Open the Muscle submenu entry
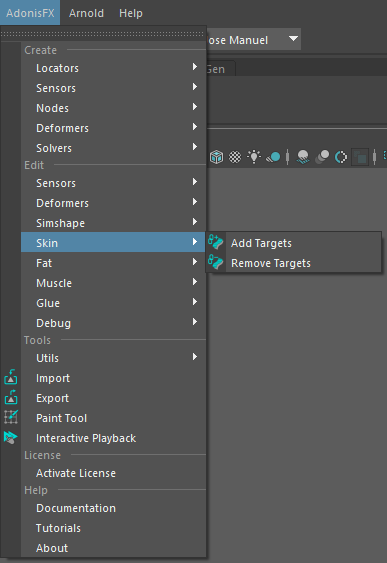The height and width of the screenshot is (563, 387). tap(113, 283)
